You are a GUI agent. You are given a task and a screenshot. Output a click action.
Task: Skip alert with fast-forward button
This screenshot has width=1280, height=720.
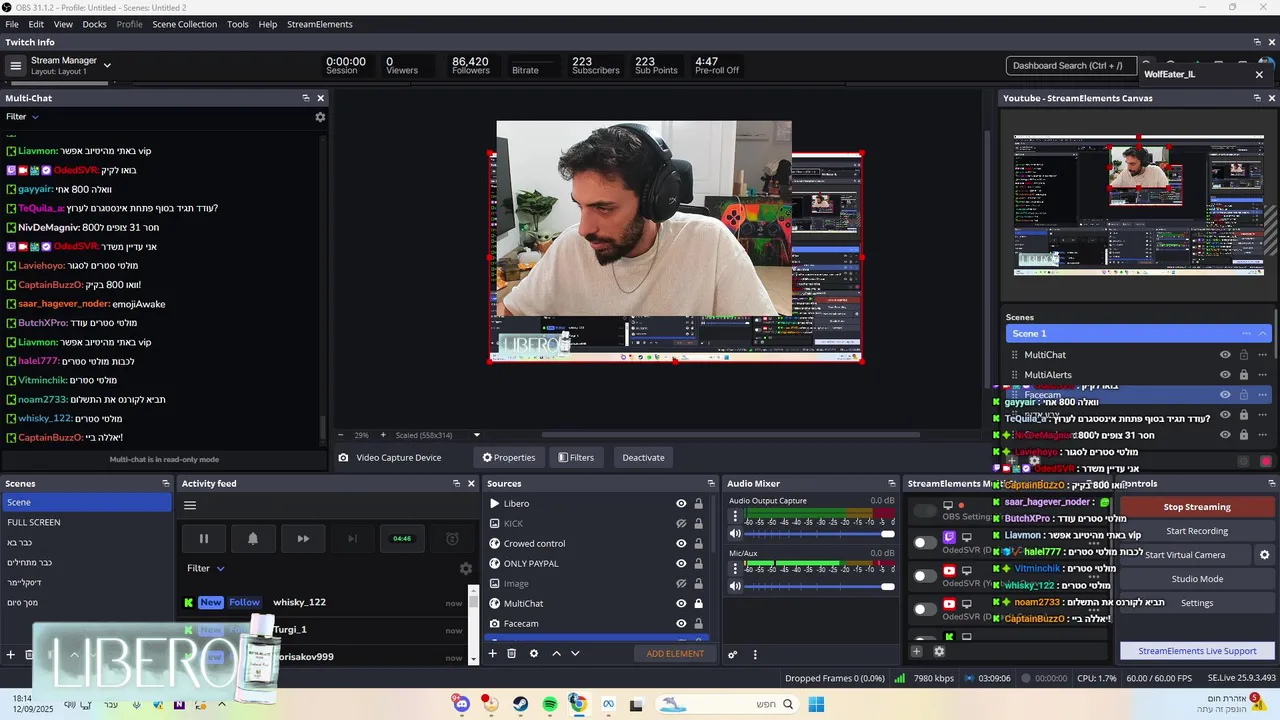coord(303,538)
